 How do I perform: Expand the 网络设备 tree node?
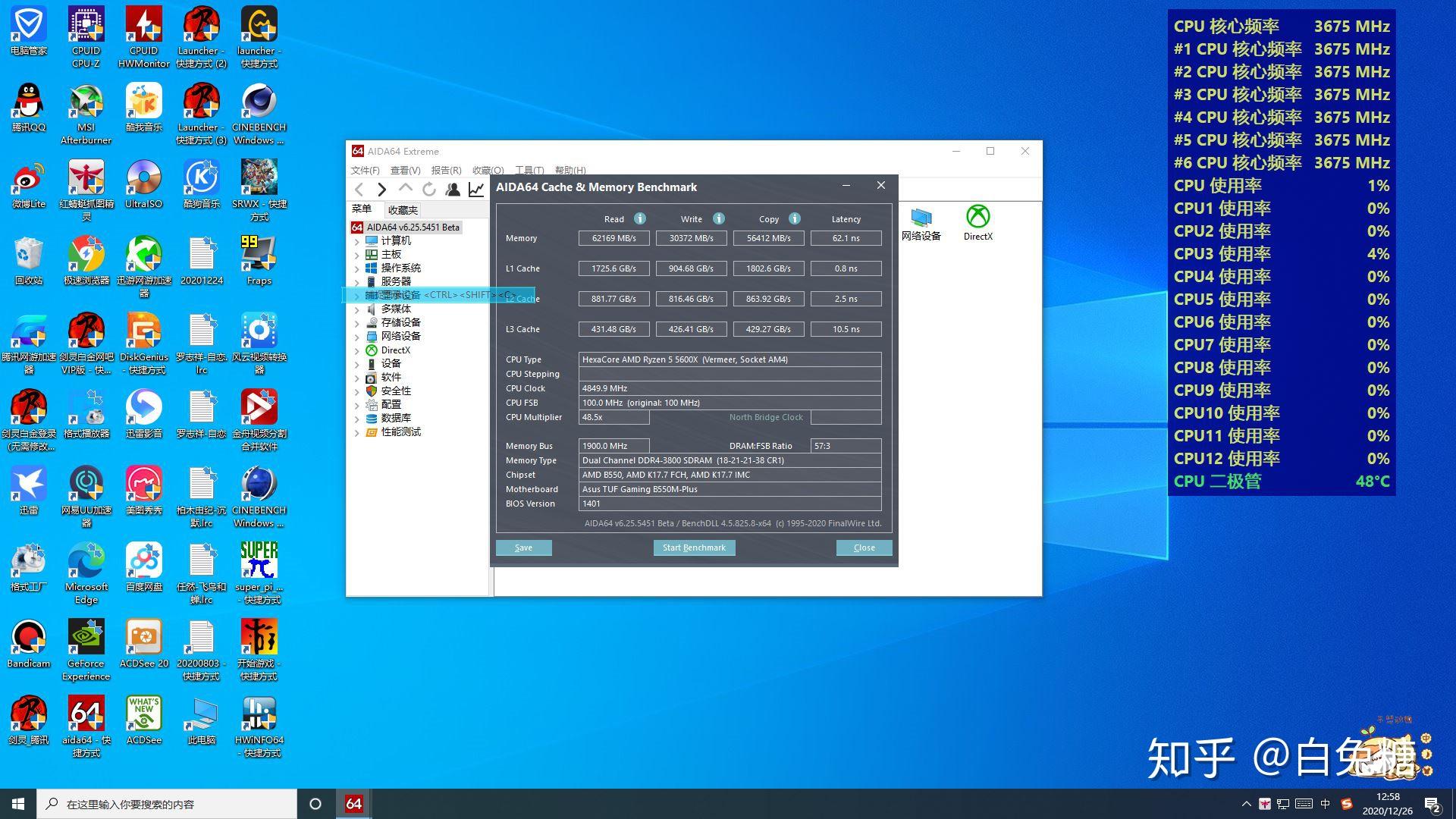click(356, 337)
